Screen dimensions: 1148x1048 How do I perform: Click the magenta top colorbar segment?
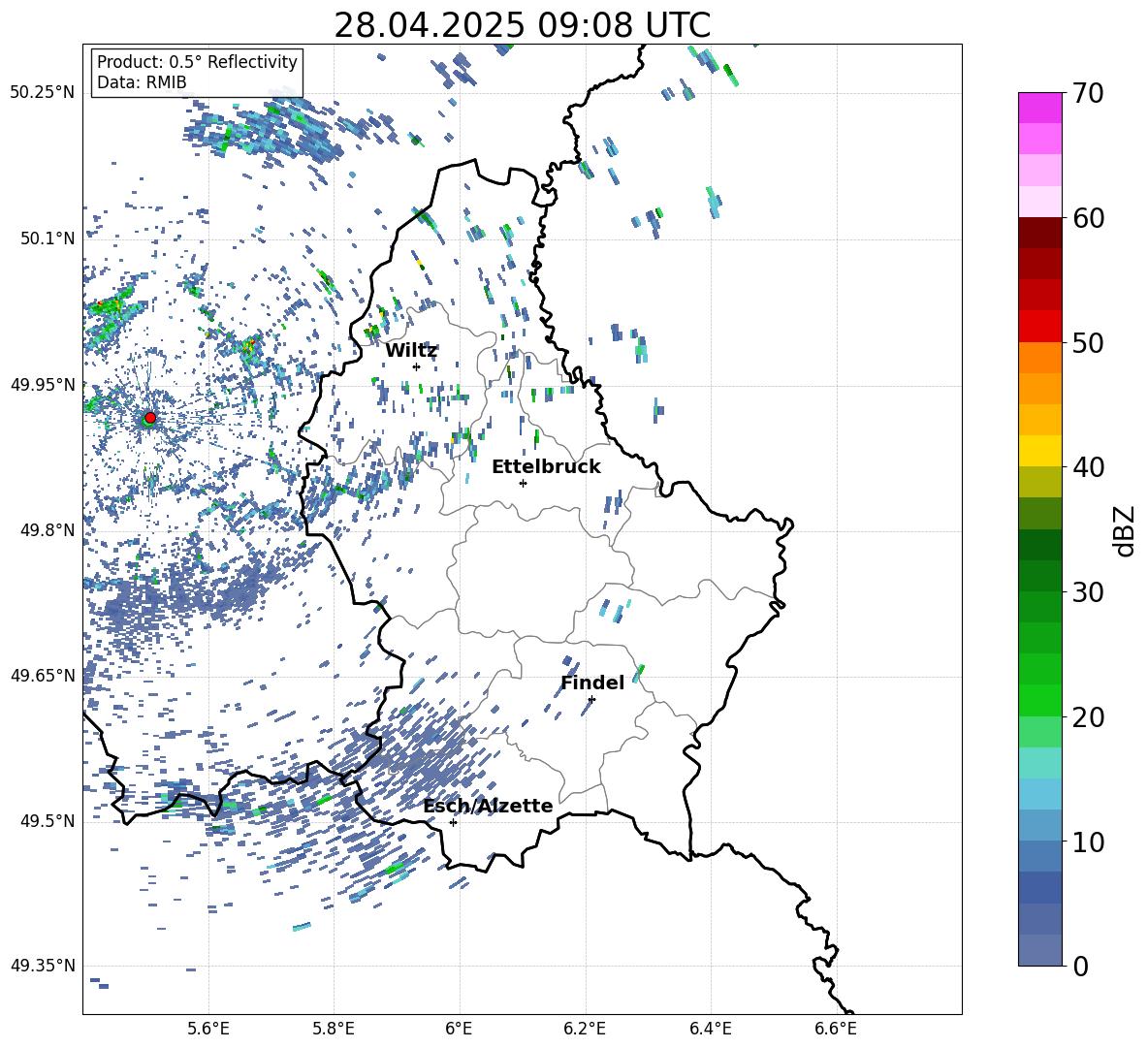tap(1039, 108)
